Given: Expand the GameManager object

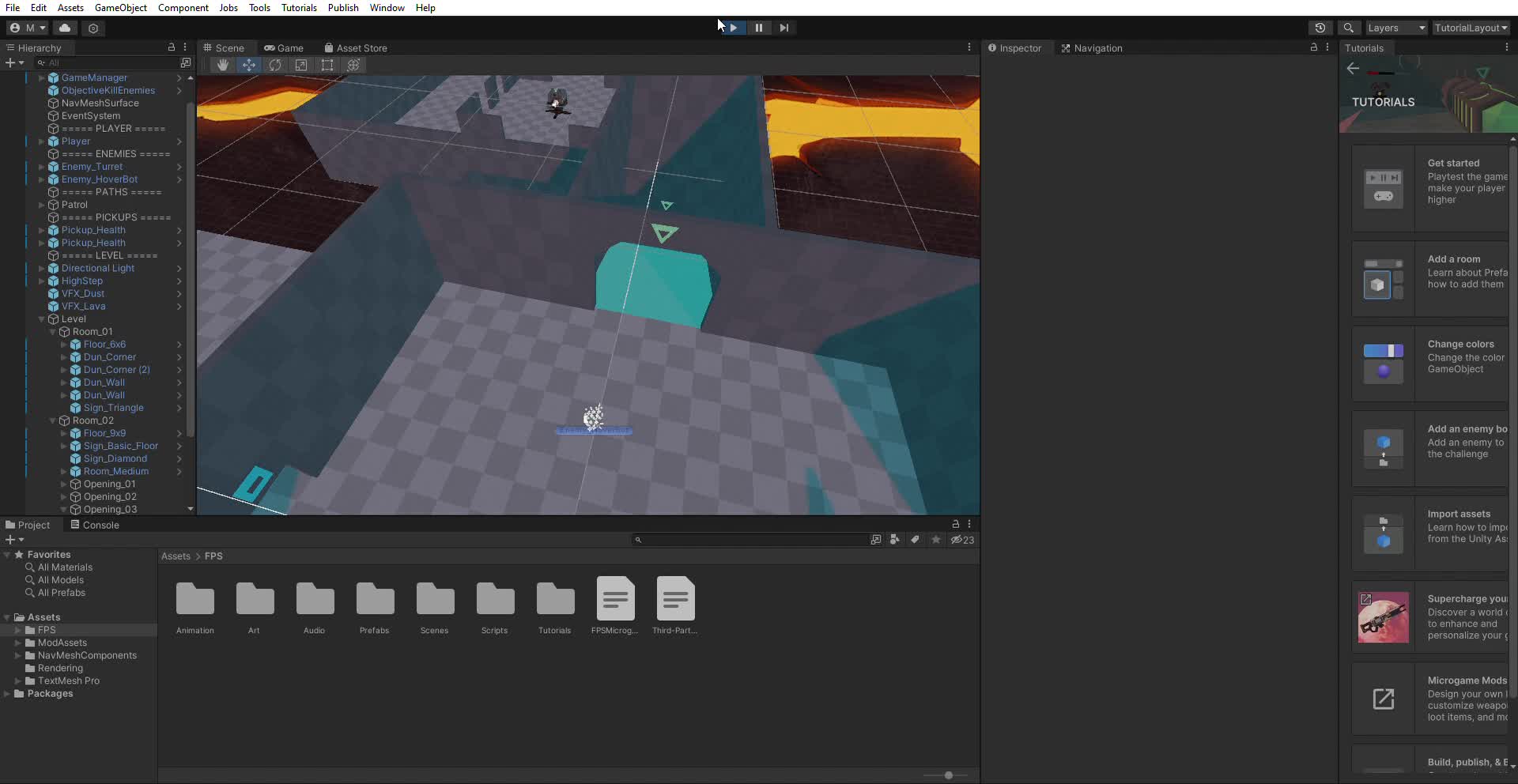Looking at the screenshot, I should coord(42,77).
